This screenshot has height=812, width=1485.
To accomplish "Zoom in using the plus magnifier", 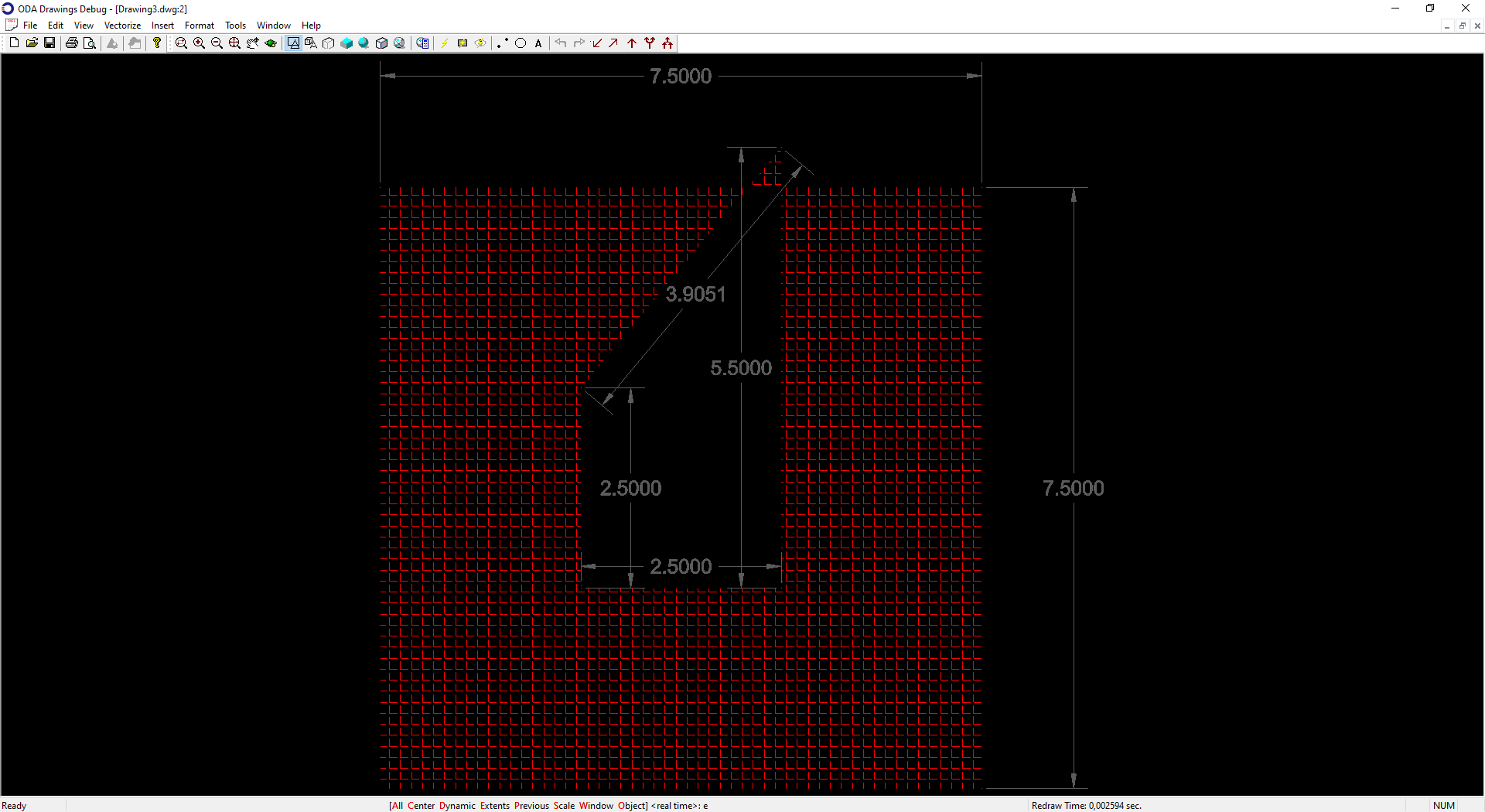I will [199, 43].
